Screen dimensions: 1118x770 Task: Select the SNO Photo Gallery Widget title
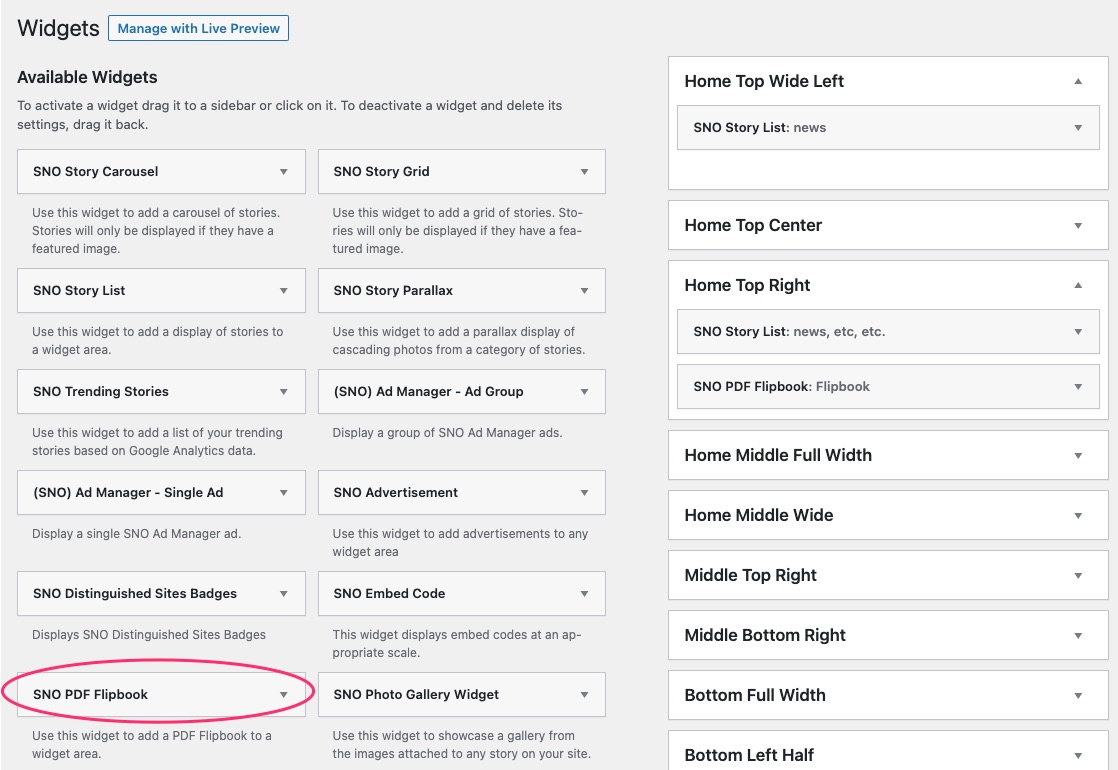(416, 695)
